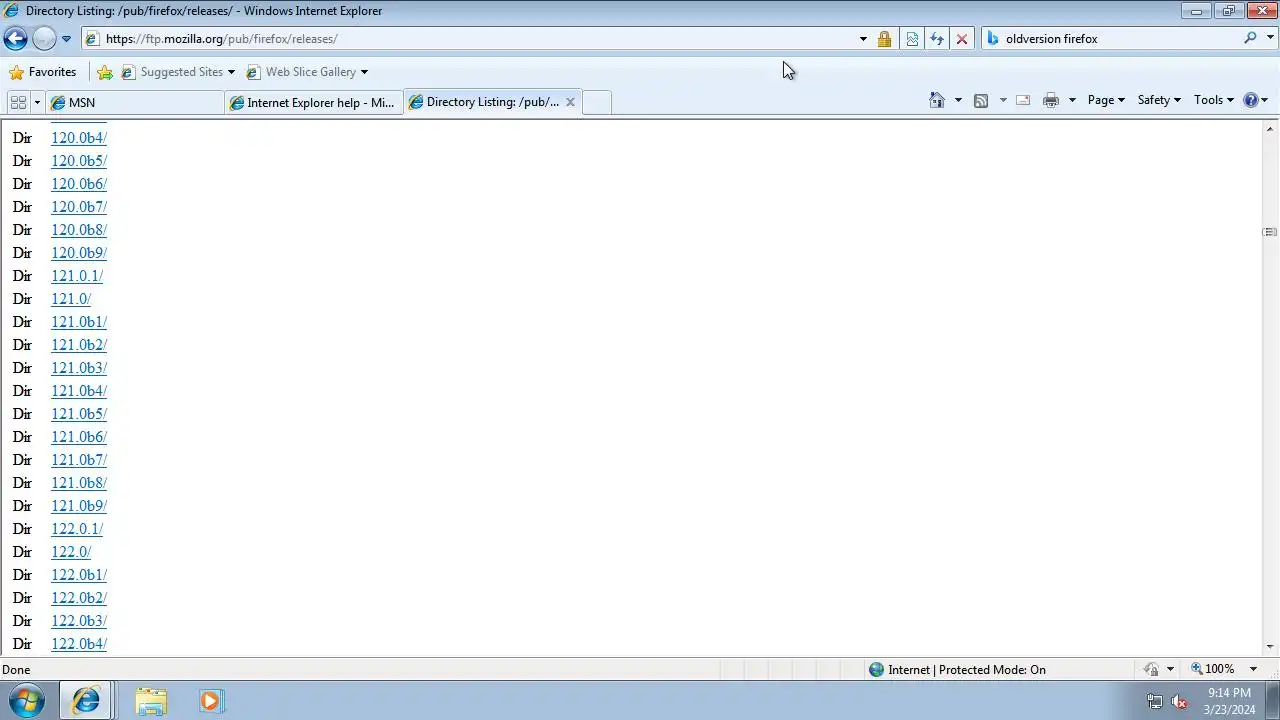Open the Web Slice Gallery link
Screen dimensions: 1280x720
tap(301, 72)
